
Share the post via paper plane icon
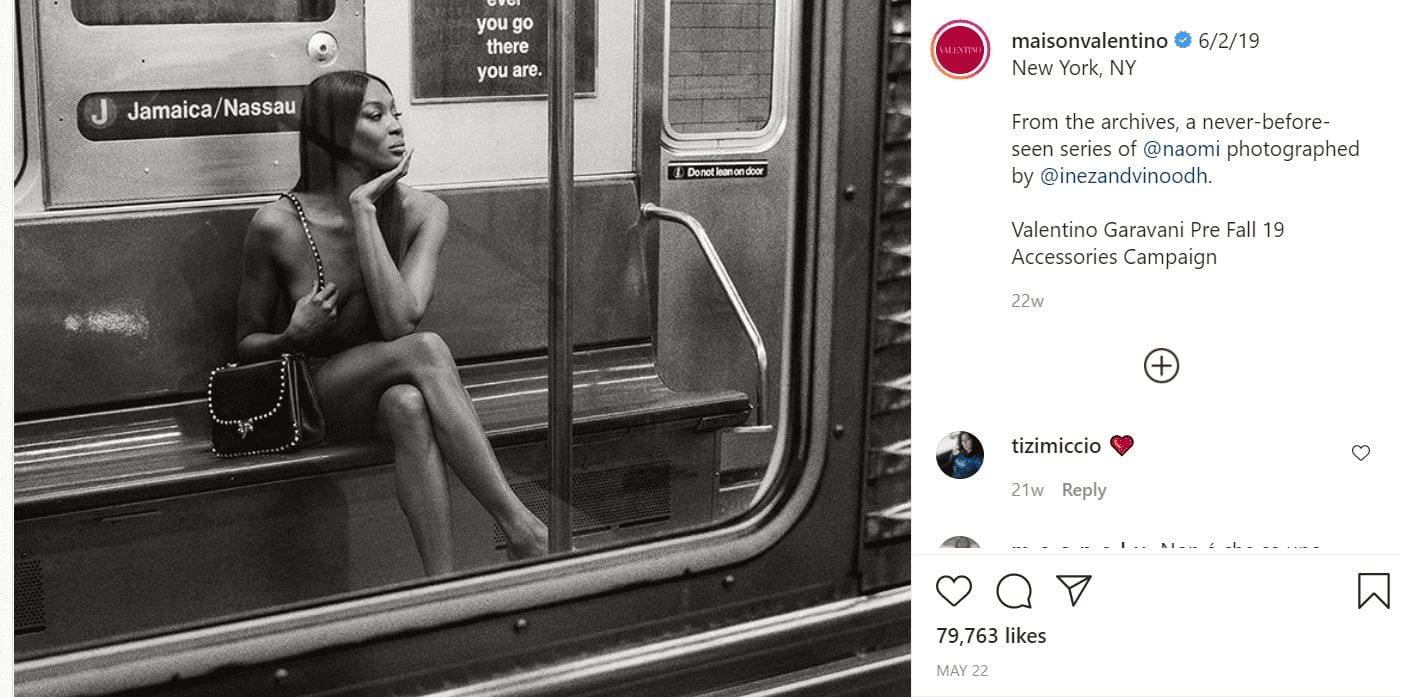[1073, 590]
